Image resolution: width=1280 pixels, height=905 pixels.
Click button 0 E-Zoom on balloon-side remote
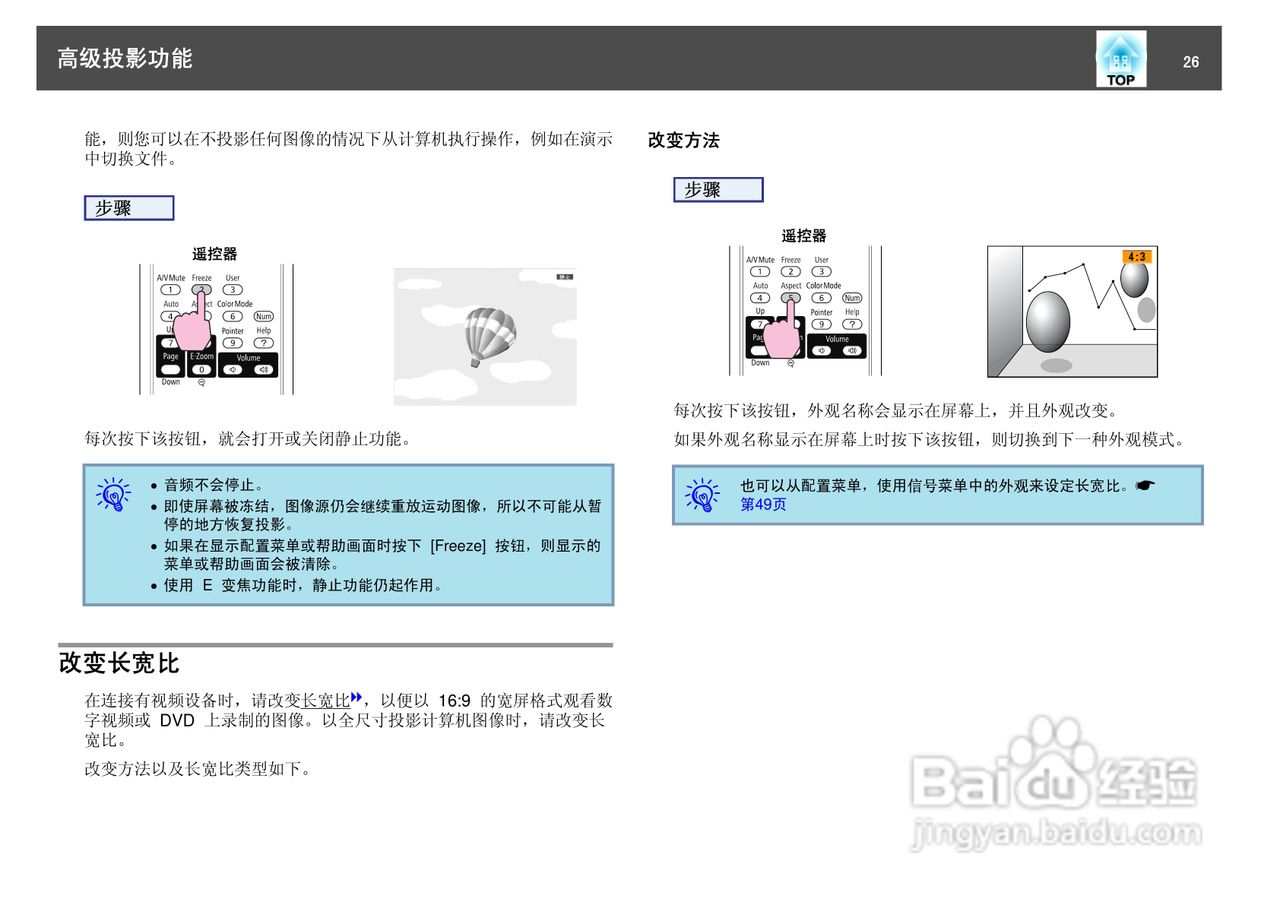click(x=201, y=370)
